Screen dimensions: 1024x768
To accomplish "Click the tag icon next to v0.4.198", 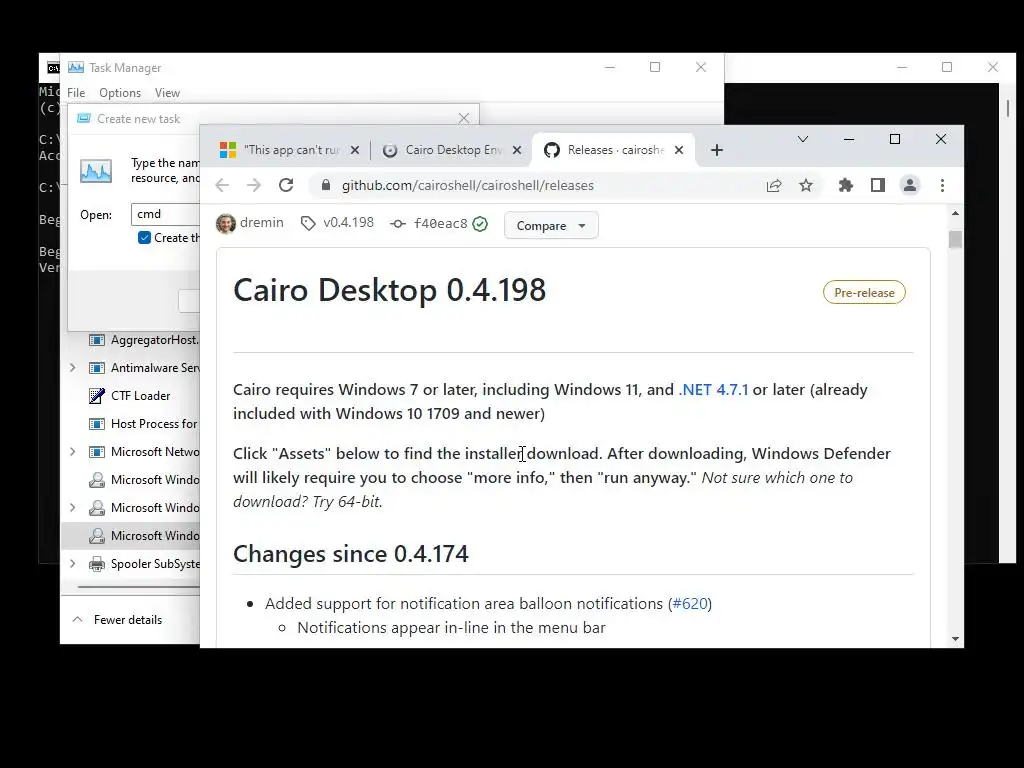I will [308, 223].
